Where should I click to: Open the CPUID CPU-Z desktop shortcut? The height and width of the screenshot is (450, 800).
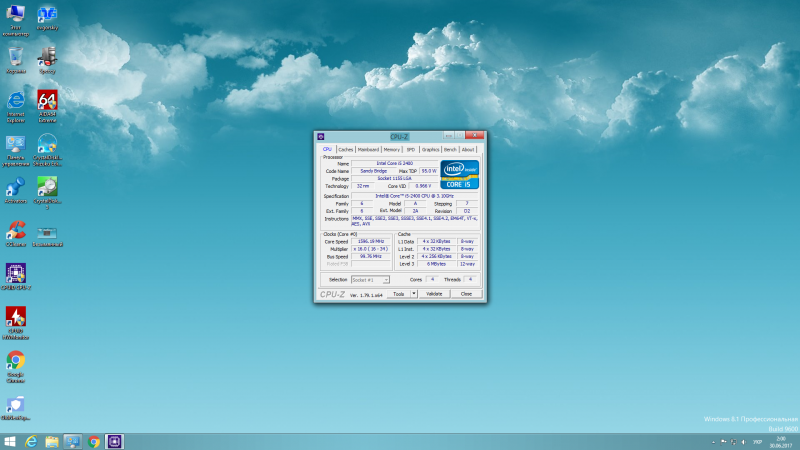15,277
